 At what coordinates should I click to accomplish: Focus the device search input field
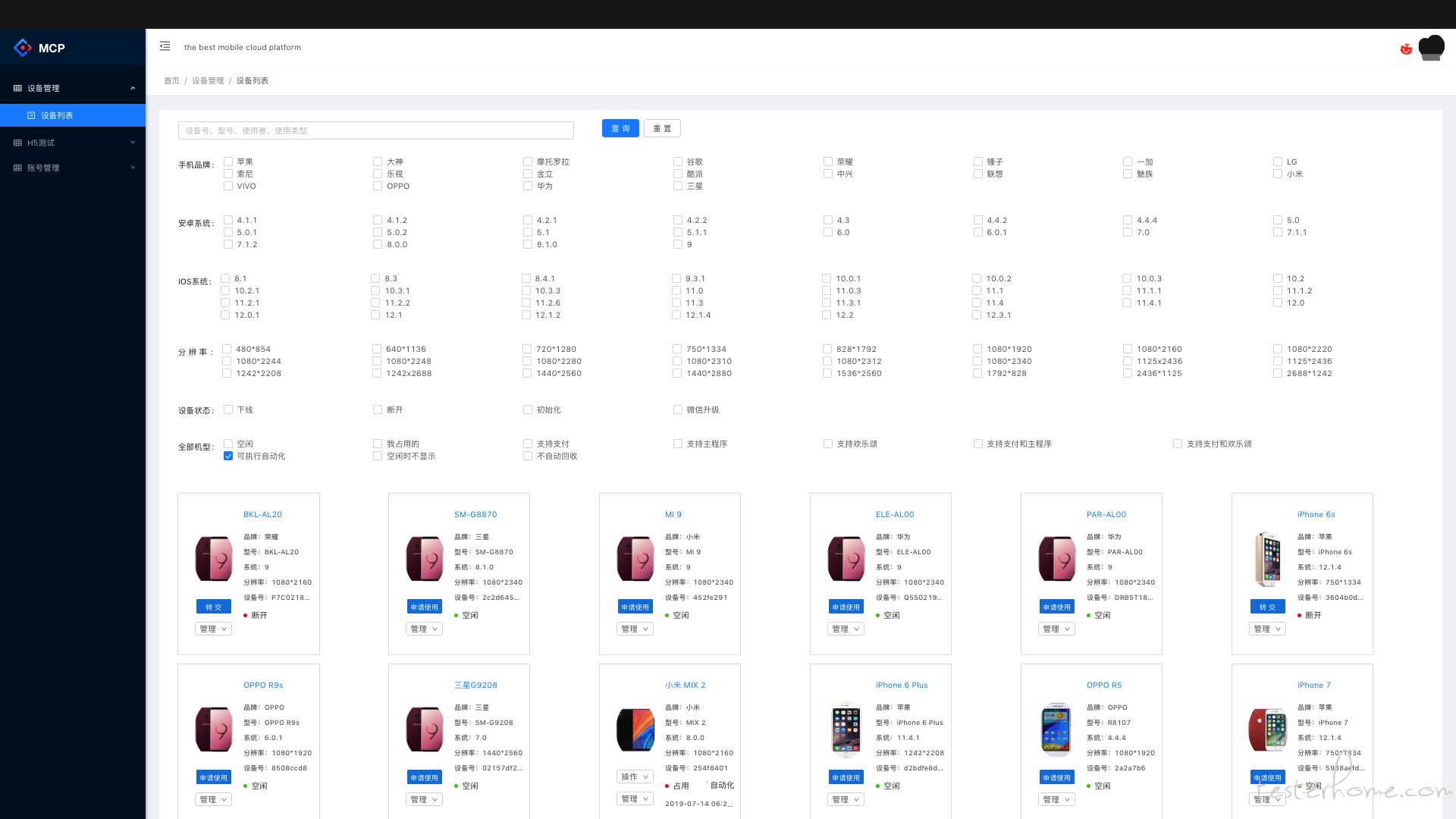click(x=375, y=130)
